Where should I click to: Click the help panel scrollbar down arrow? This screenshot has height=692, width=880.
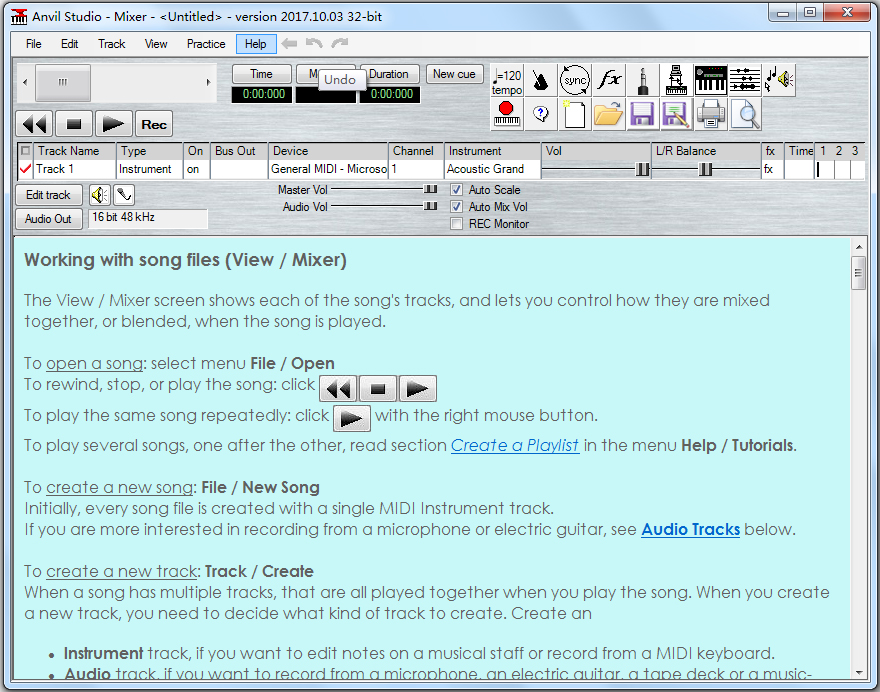click(859, 672)
